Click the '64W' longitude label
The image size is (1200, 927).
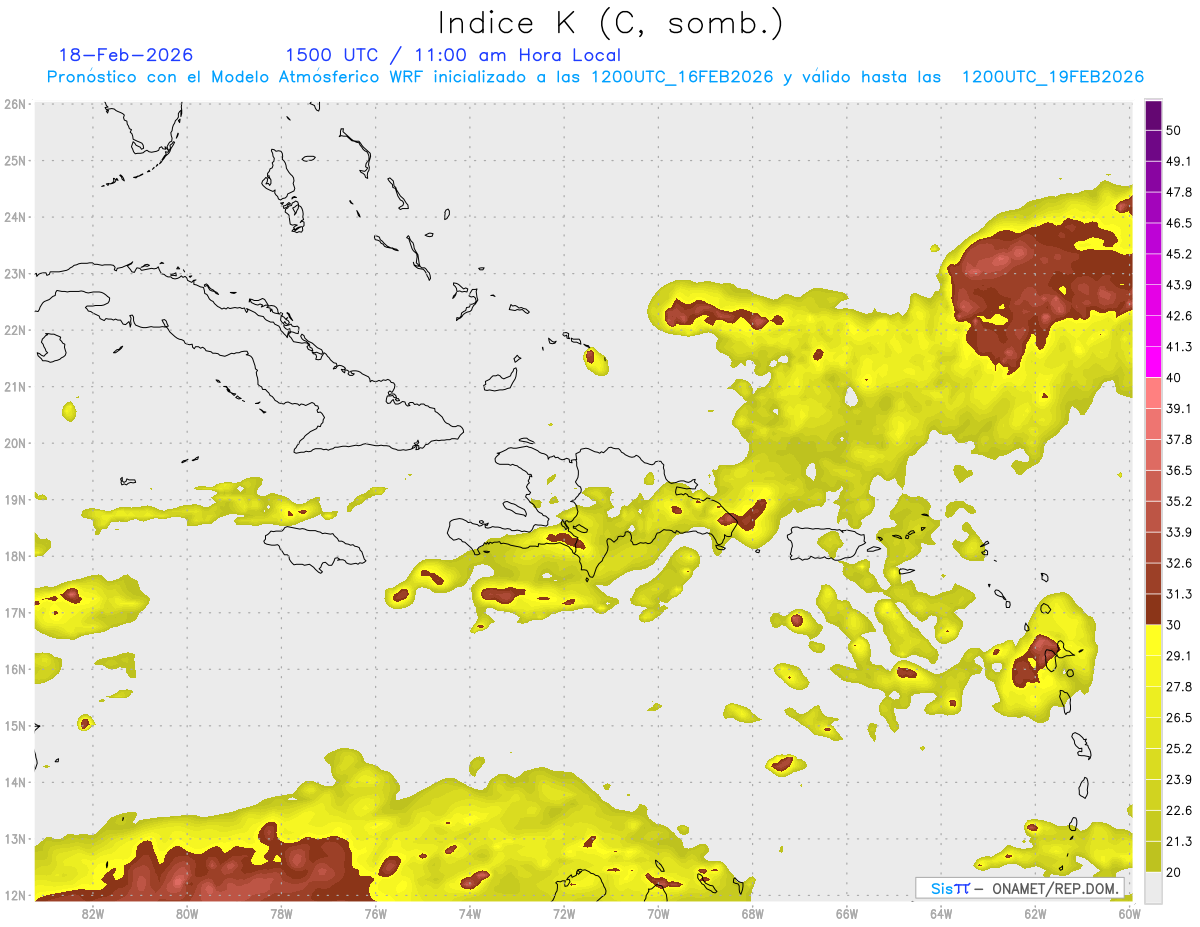tap(941, 913)
